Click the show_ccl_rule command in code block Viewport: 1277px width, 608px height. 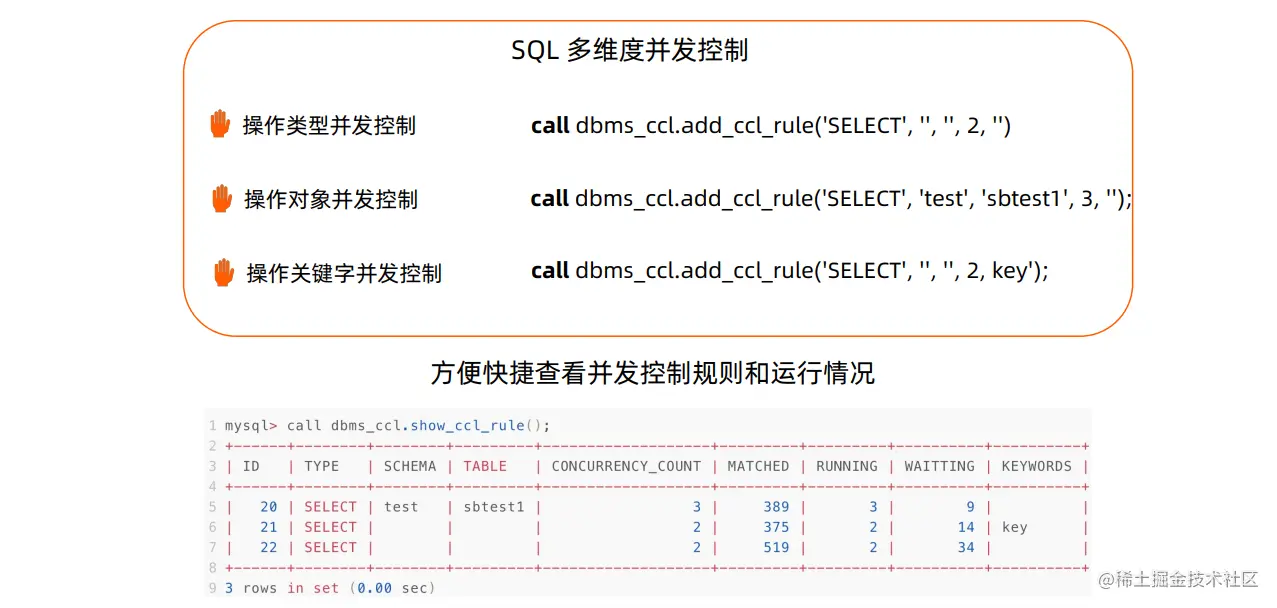pos(387,425)
